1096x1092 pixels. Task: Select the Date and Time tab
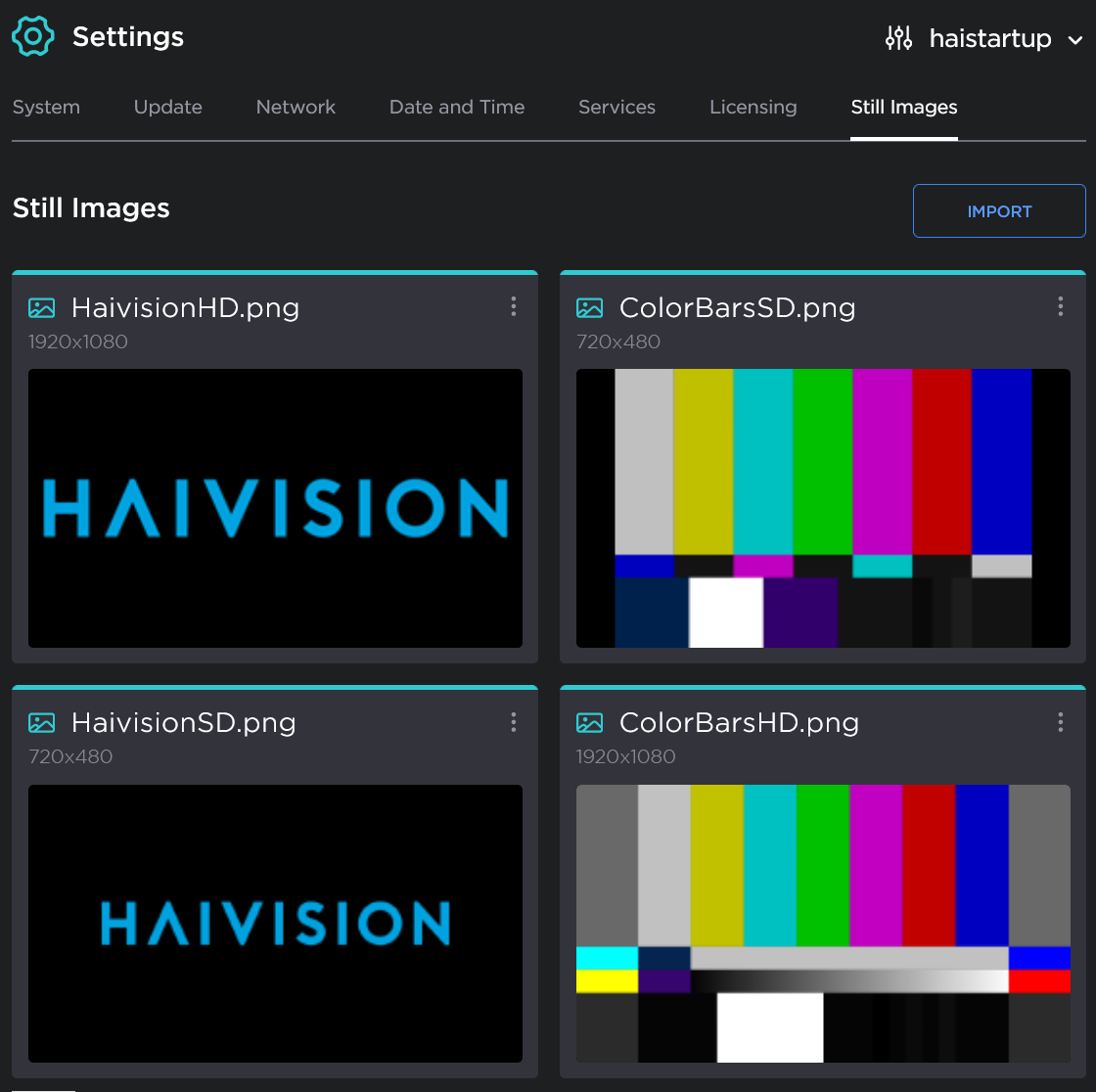point(457,108)
